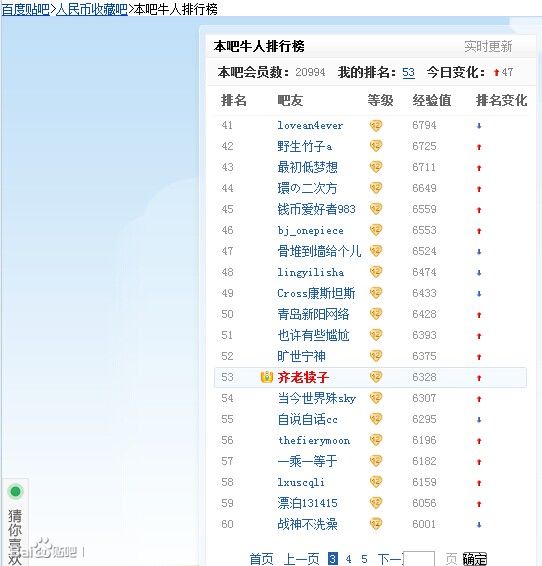Click the page number input field
542x566 pixels.
click(x=419, y=558)
